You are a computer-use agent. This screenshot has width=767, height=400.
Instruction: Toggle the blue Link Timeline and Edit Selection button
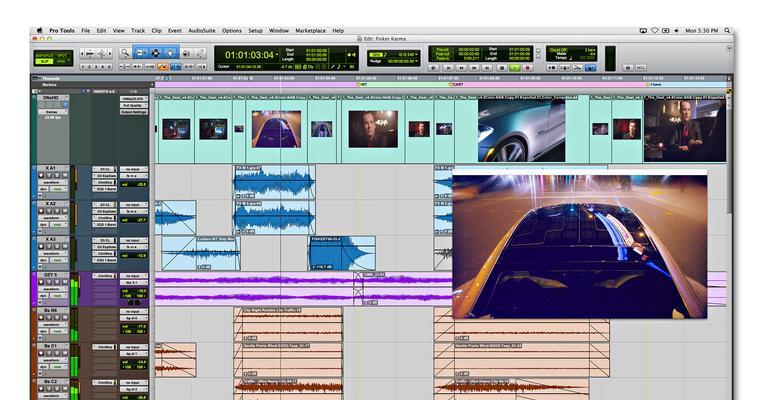click(176, 67)
